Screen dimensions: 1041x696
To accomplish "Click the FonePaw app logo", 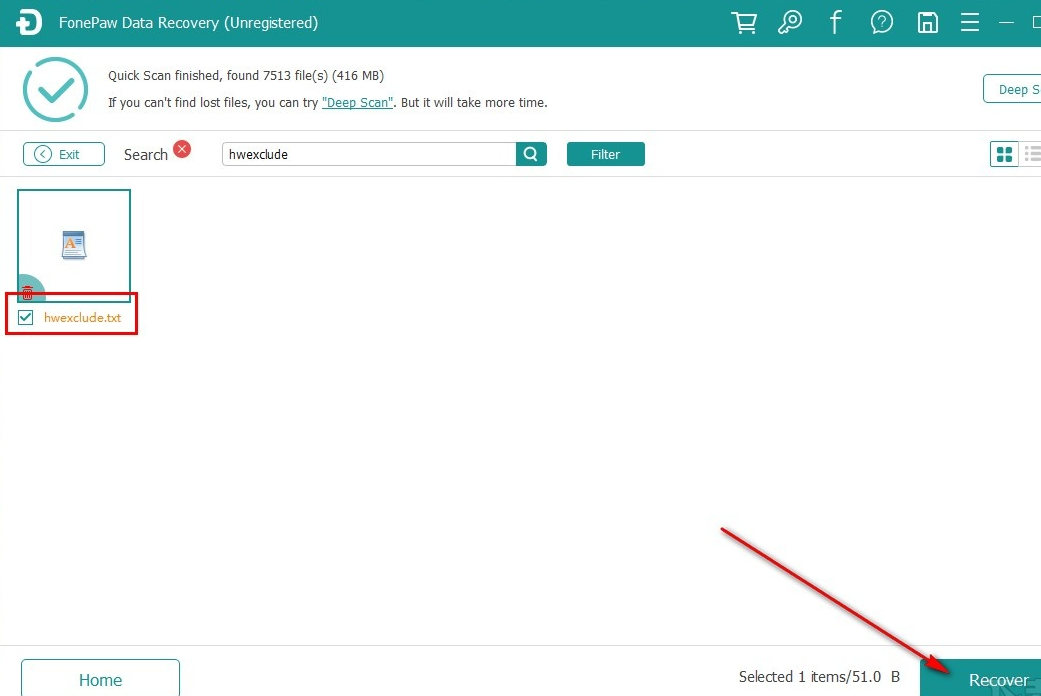I will pyautogui.click(x=29, y=23).
